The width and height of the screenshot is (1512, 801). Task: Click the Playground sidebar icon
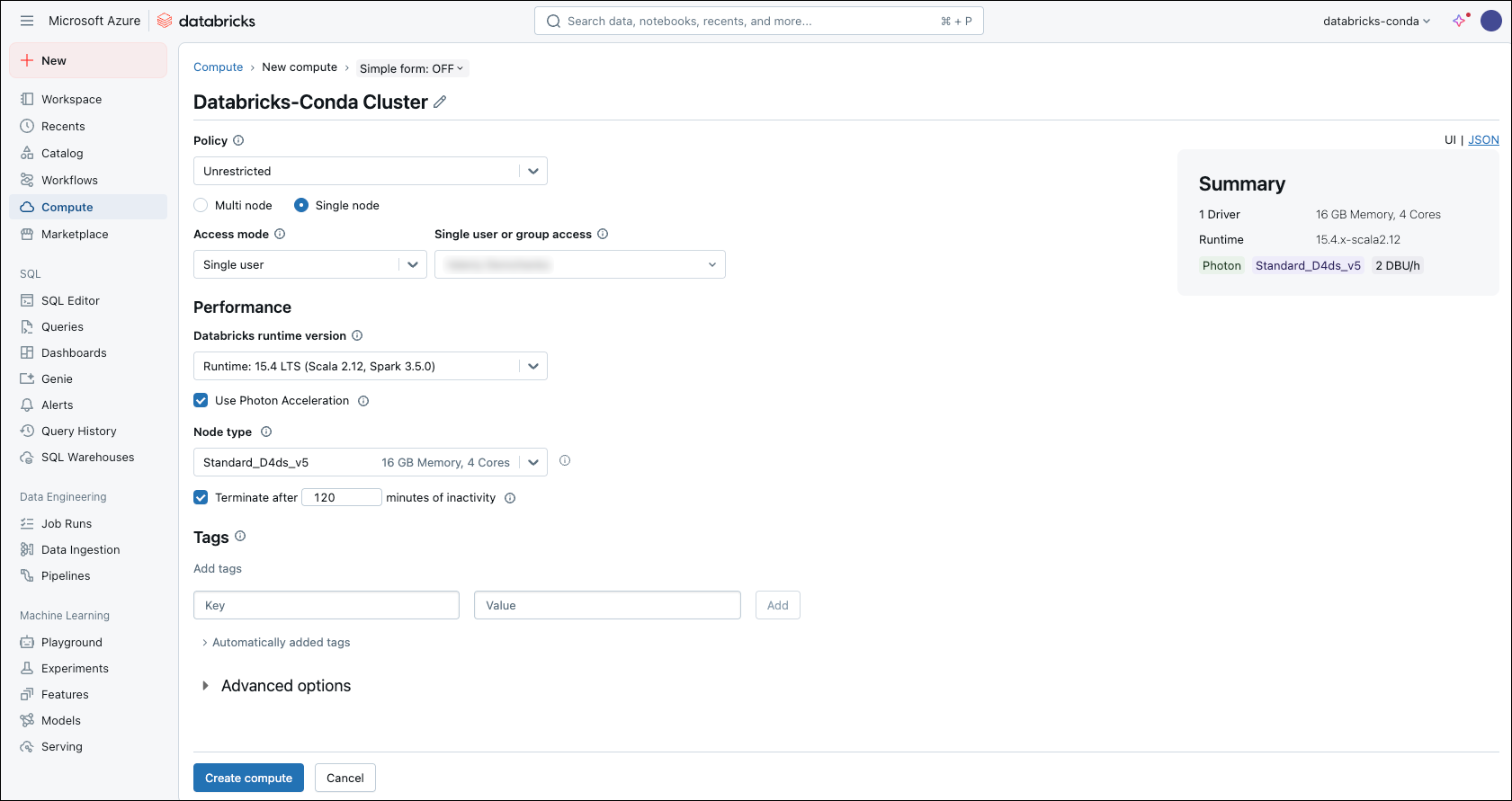27,642
